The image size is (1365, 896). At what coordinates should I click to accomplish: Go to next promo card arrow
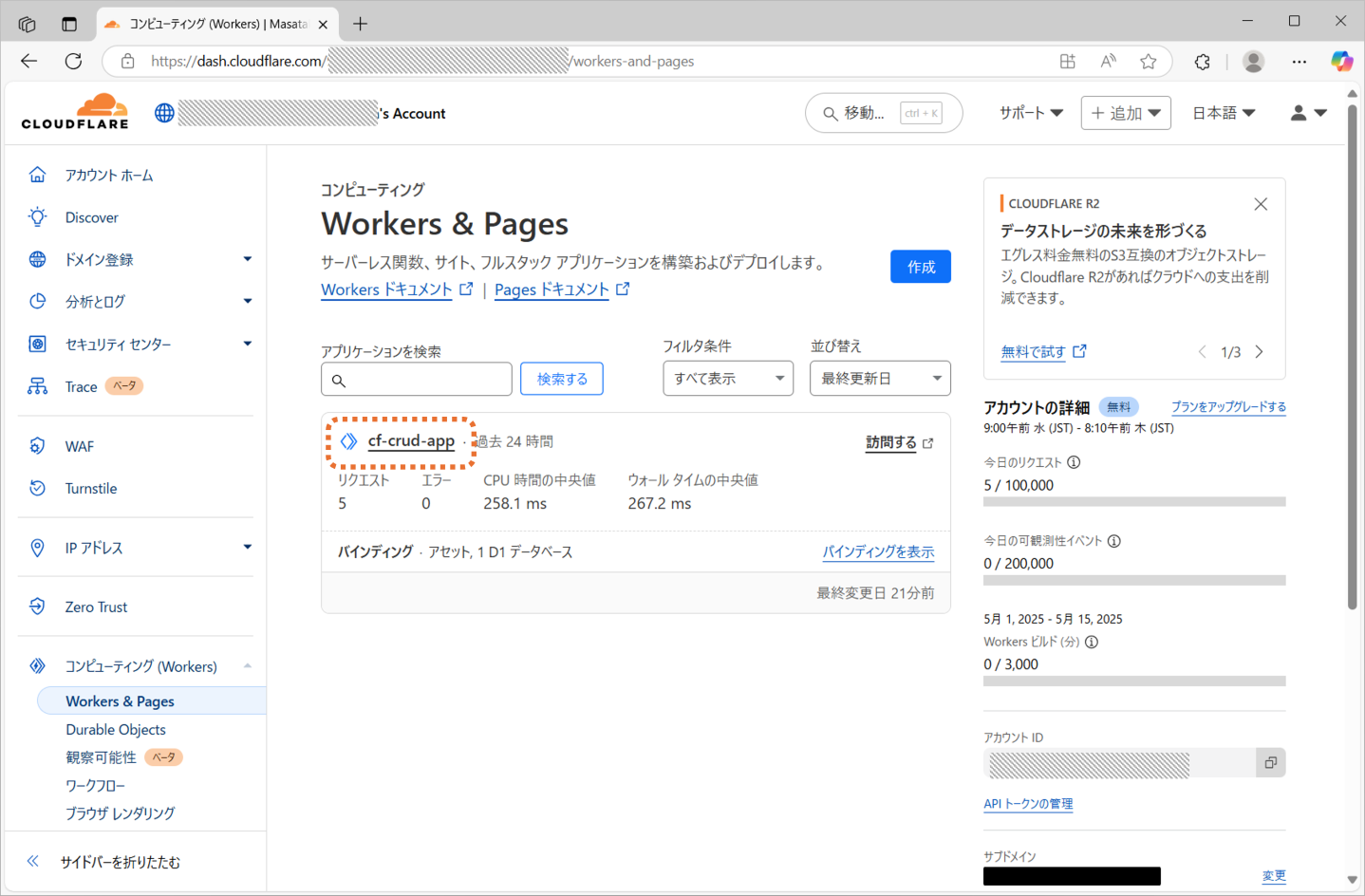pyautogui.click(x=1260, y=352)
